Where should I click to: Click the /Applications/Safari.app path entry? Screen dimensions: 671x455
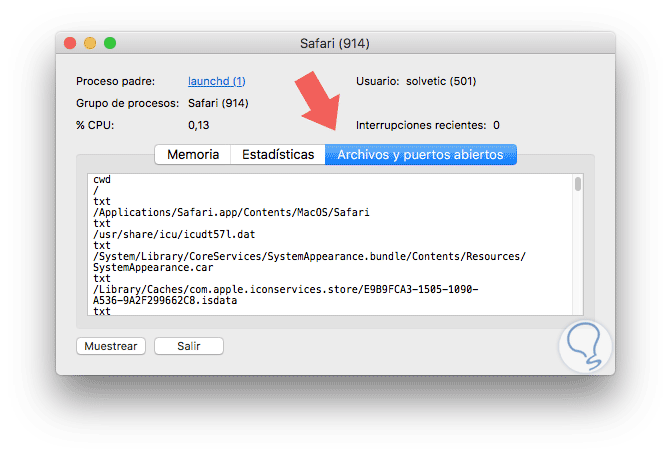[x=232, y=213]
